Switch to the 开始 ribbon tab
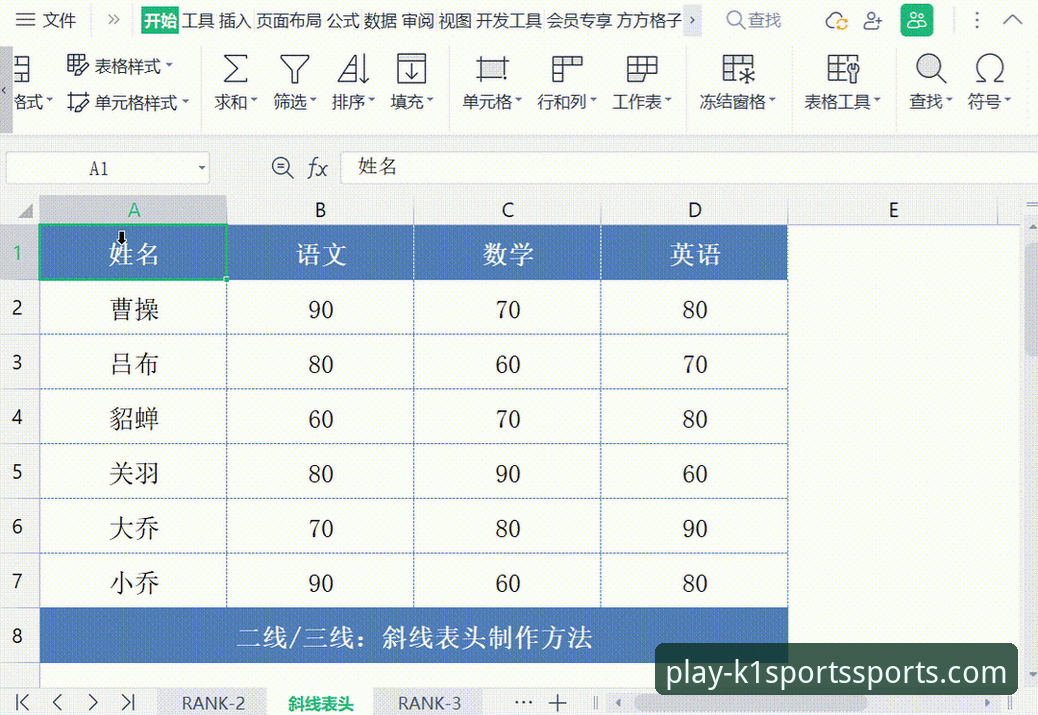 pos(160,21)
